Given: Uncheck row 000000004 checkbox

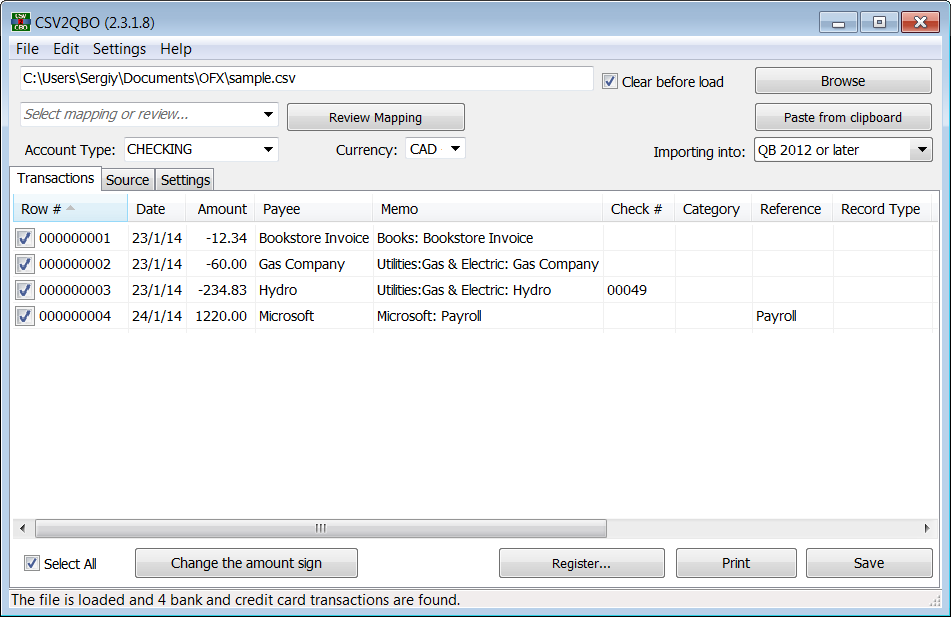Looking at the screenshot, I should (x=25, y=316).
